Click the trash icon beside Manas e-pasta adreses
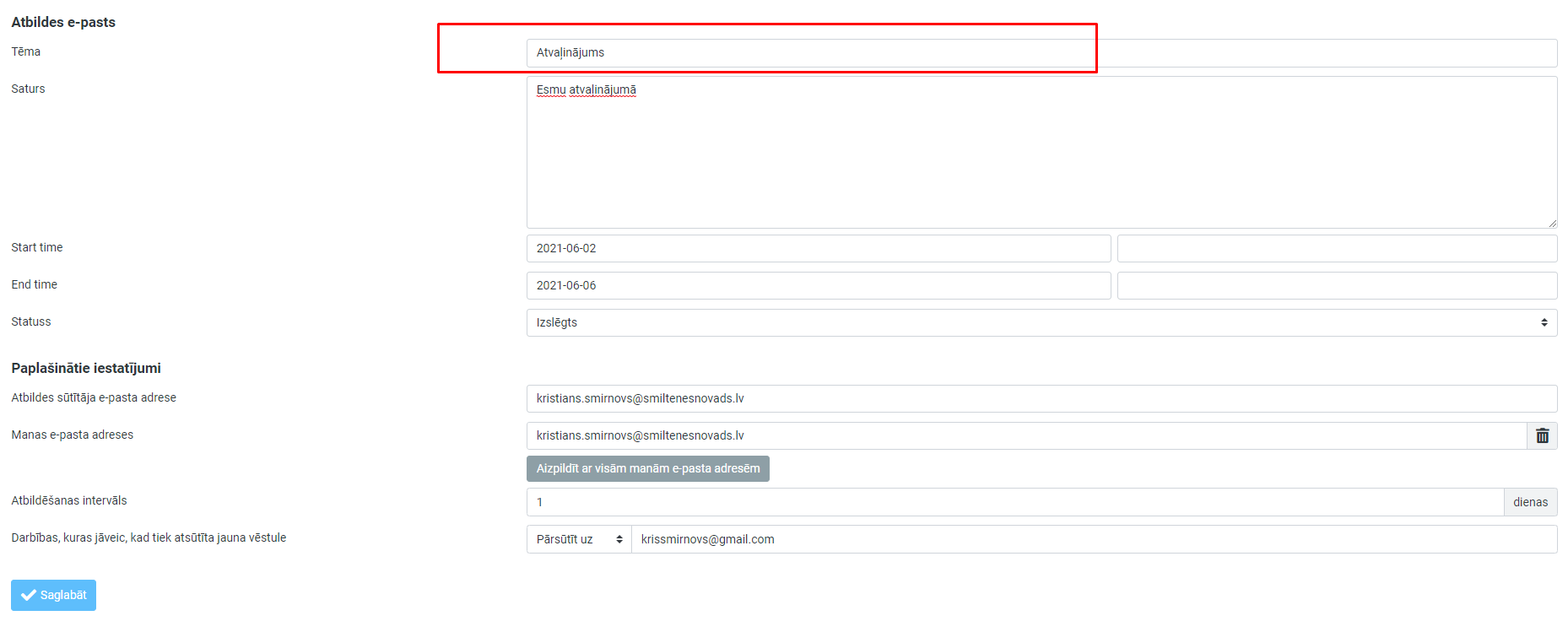 (1542, 435)
